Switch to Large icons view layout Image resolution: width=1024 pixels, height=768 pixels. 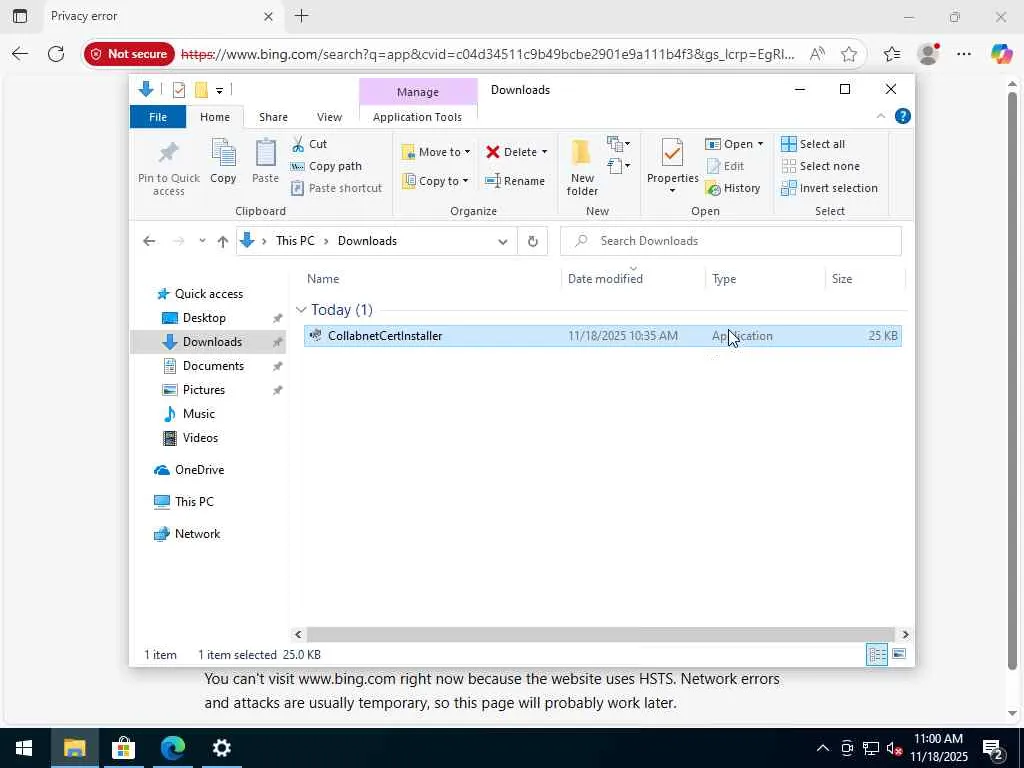[x=899, y=654]
